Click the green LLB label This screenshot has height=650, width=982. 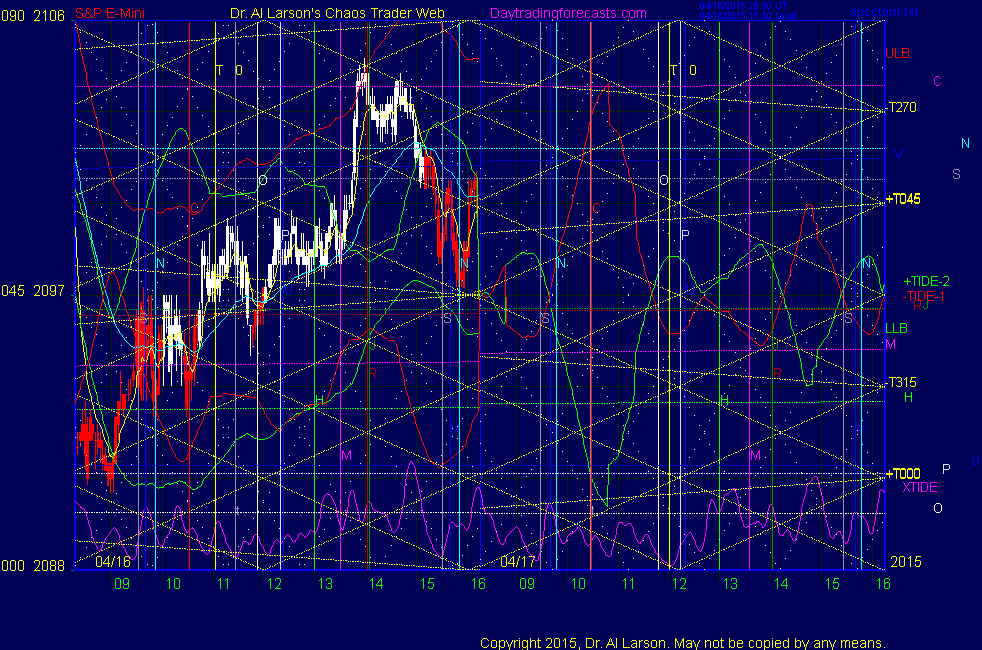point(896,328)
